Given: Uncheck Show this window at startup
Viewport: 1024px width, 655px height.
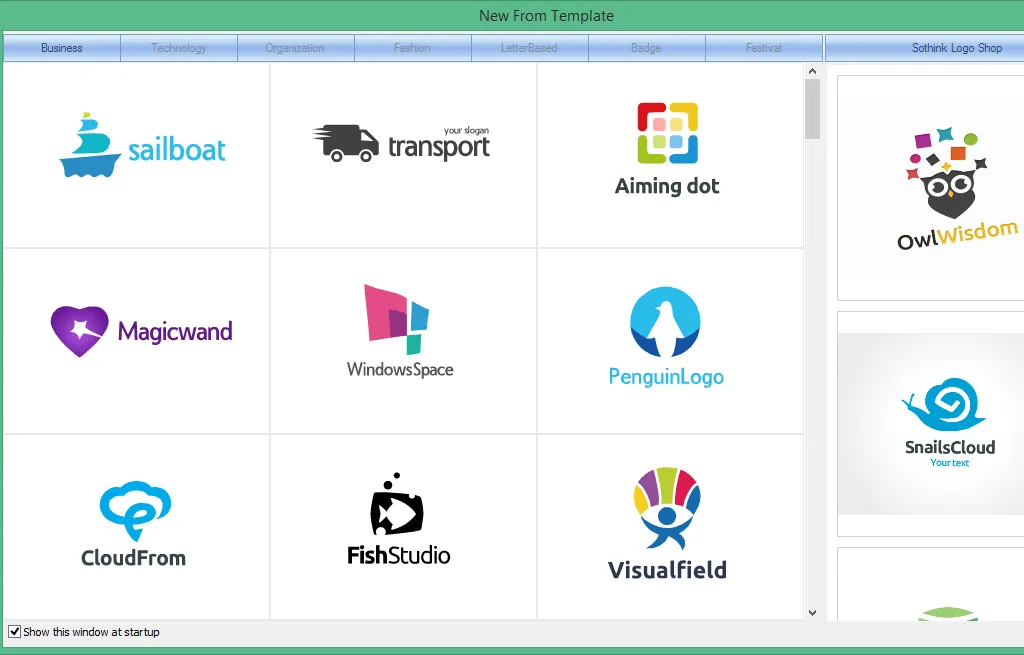Looking at the screenshot, I should click(14, 631).
